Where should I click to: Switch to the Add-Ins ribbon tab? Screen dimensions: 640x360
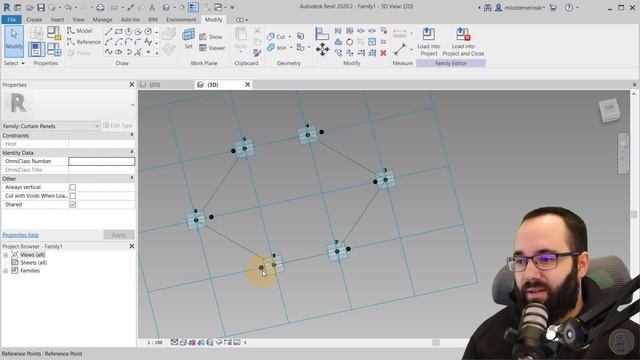pos(130,20)
